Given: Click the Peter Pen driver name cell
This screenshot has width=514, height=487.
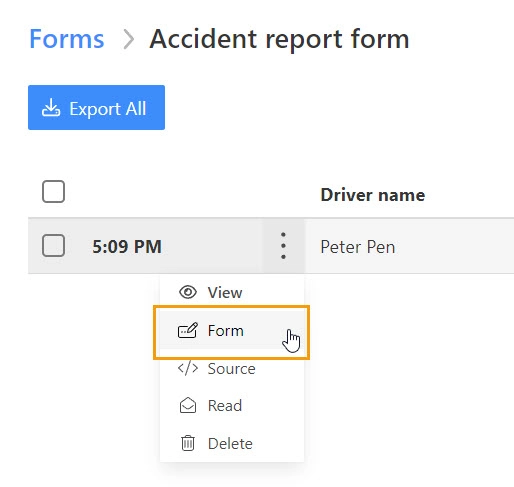Looking at the screenshot, I should pos(358,247).
